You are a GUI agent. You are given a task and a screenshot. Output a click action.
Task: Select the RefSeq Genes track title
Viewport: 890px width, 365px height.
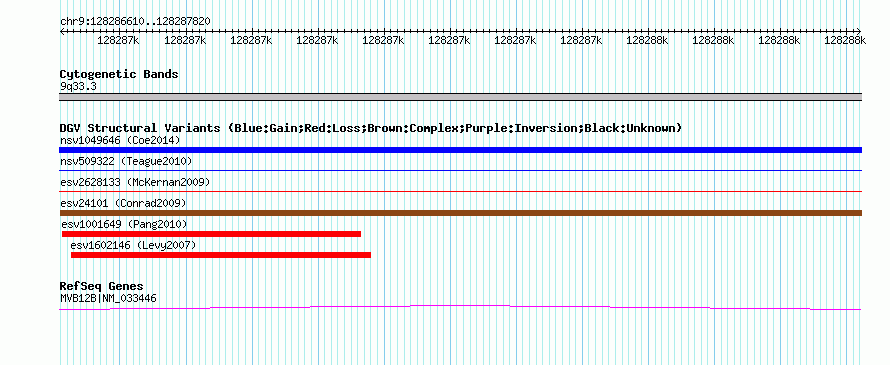(x=102, y=286)
